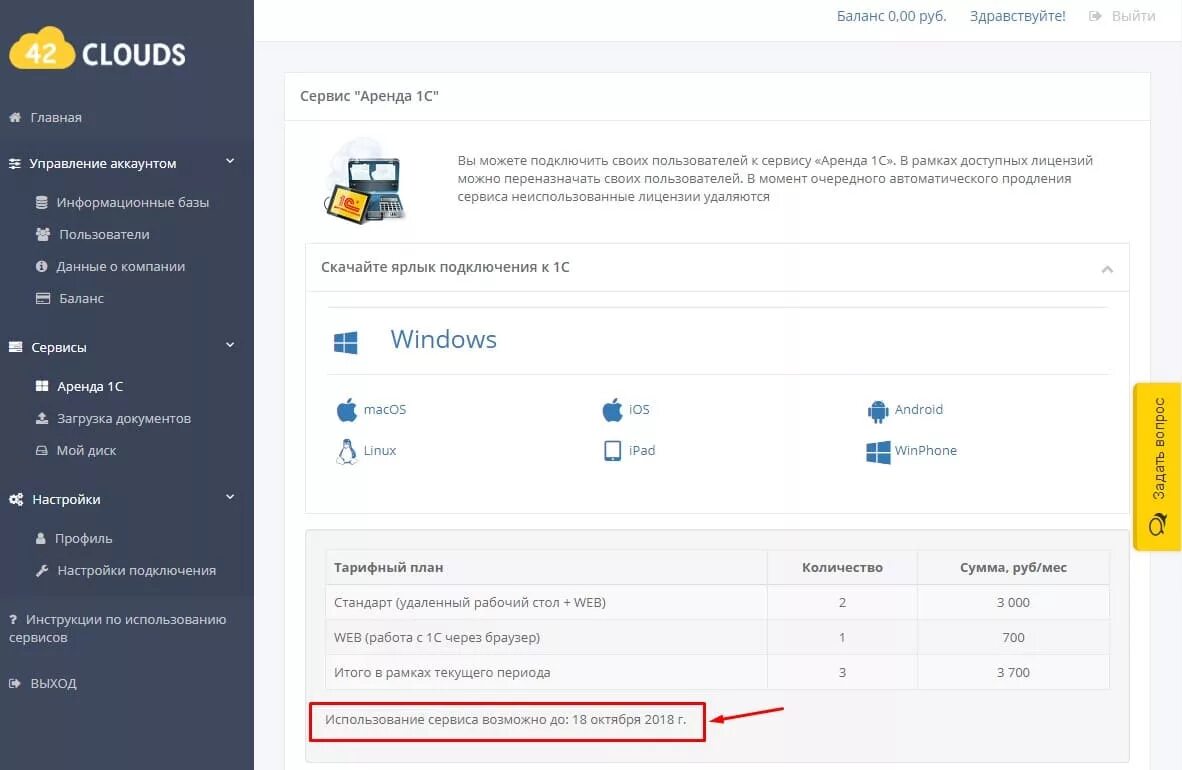The width and height of the screenshot is (1182, 770).
Task: Click the iPad text link
Action: pyautogui.click(x=642, y=450)
